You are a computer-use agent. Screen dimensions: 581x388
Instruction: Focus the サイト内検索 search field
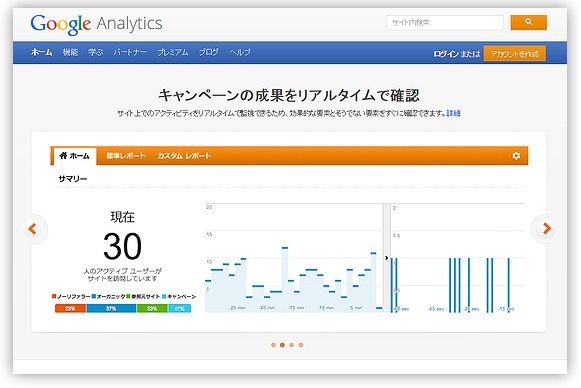coord(445,23)
